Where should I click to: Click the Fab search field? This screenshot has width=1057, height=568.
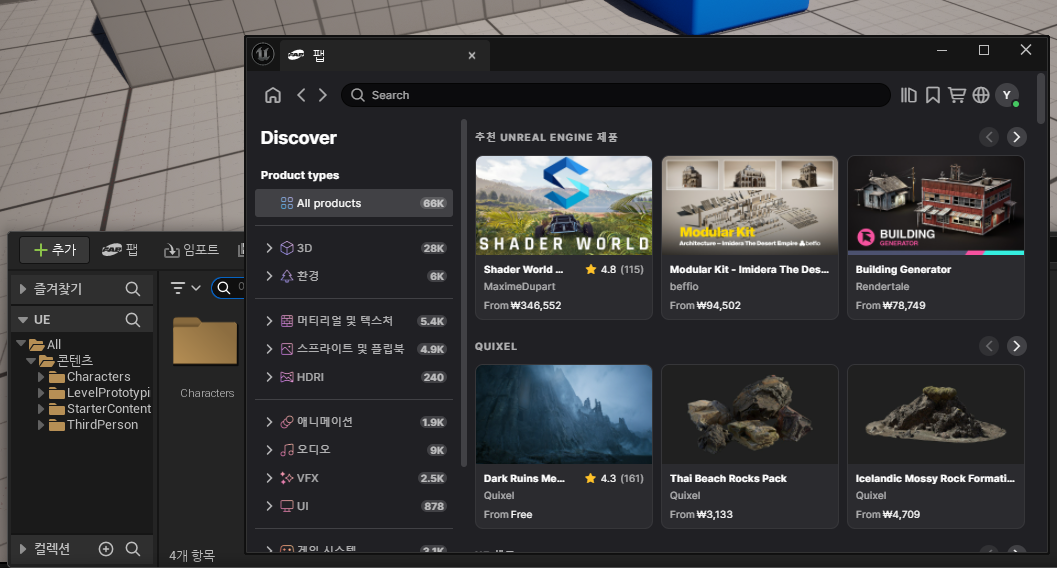pos(615,95)
